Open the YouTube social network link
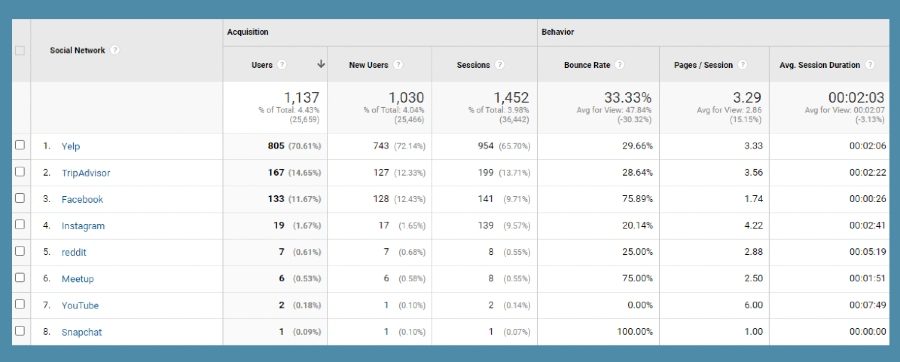 click(x=80, y=306)
